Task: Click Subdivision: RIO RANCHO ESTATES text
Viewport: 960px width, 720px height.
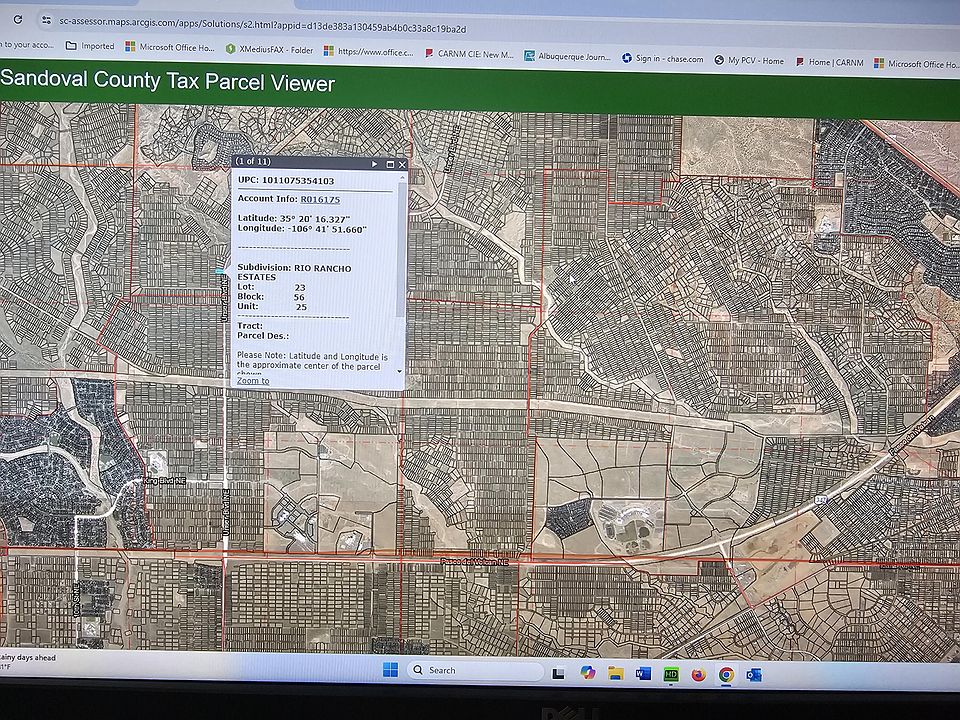Action: [294, 272]
